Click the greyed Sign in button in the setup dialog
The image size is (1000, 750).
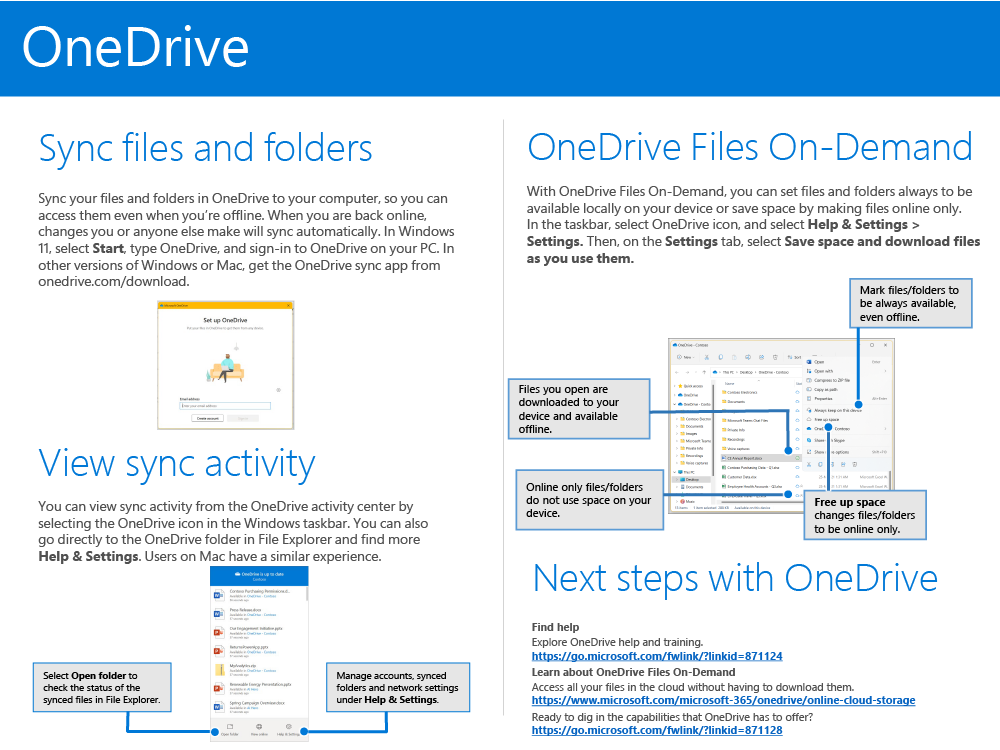point(243,418)
